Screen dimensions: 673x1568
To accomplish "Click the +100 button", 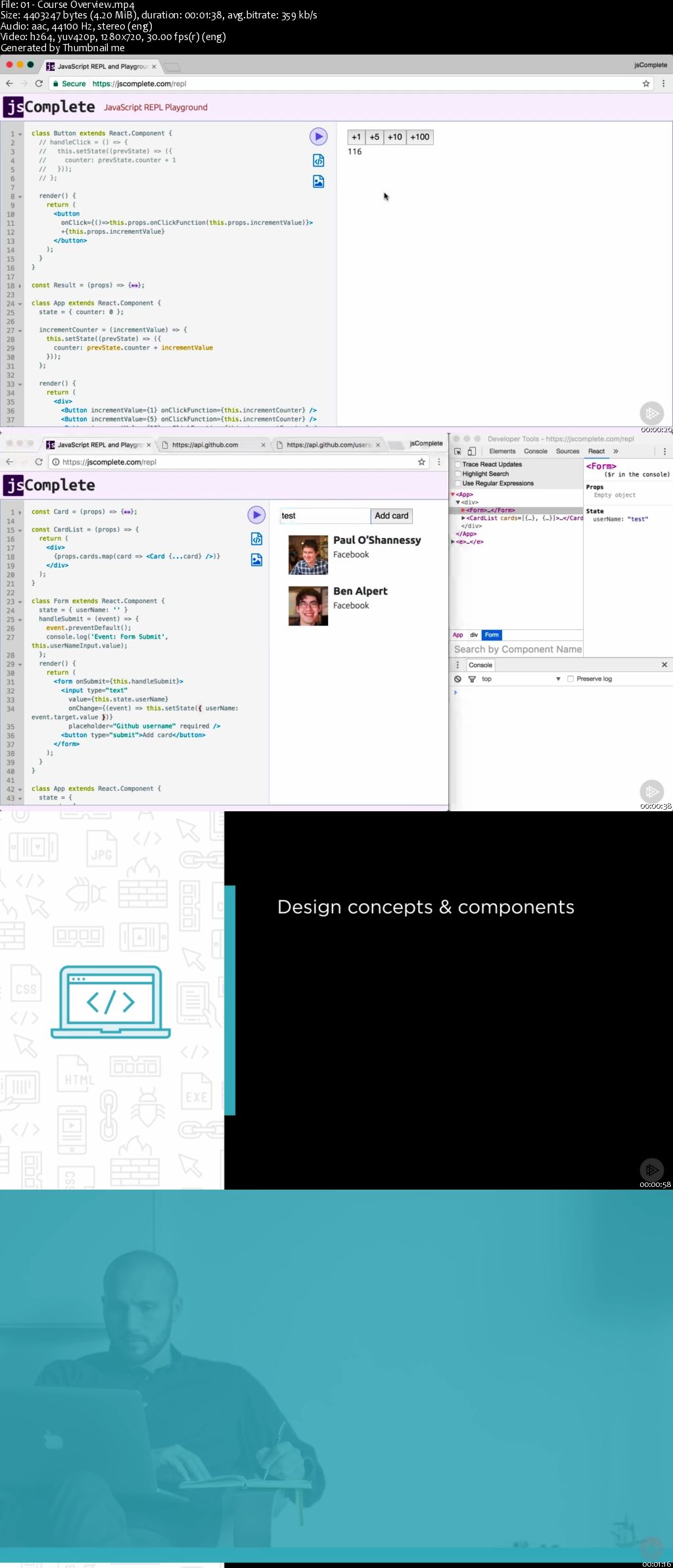I will click(x=420, y=137).
